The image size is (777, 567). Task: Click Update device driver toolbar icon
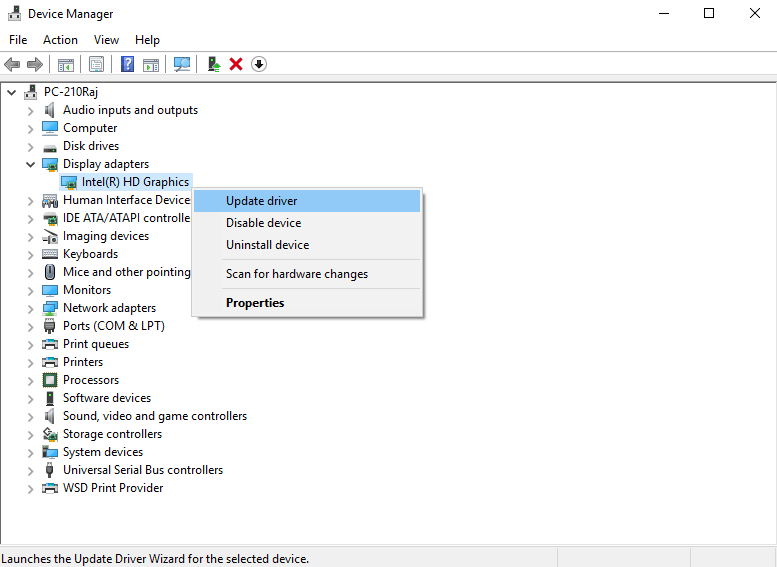[214, 64]
